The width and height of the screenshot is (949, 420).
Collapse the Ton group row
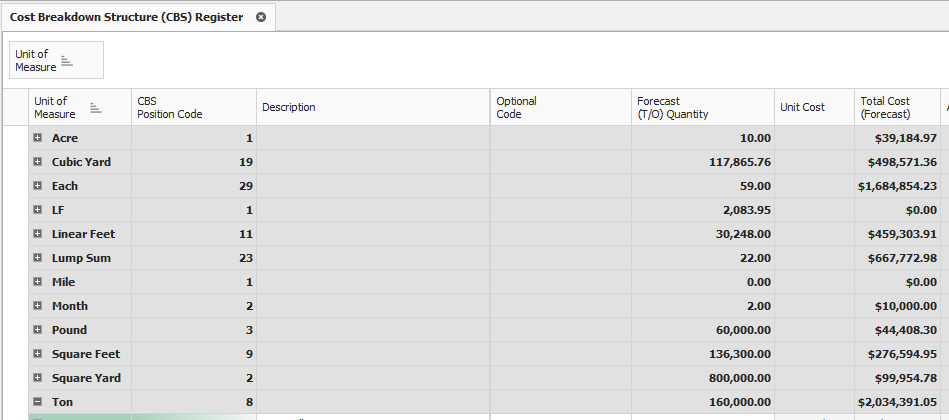[x=37, y=402]
